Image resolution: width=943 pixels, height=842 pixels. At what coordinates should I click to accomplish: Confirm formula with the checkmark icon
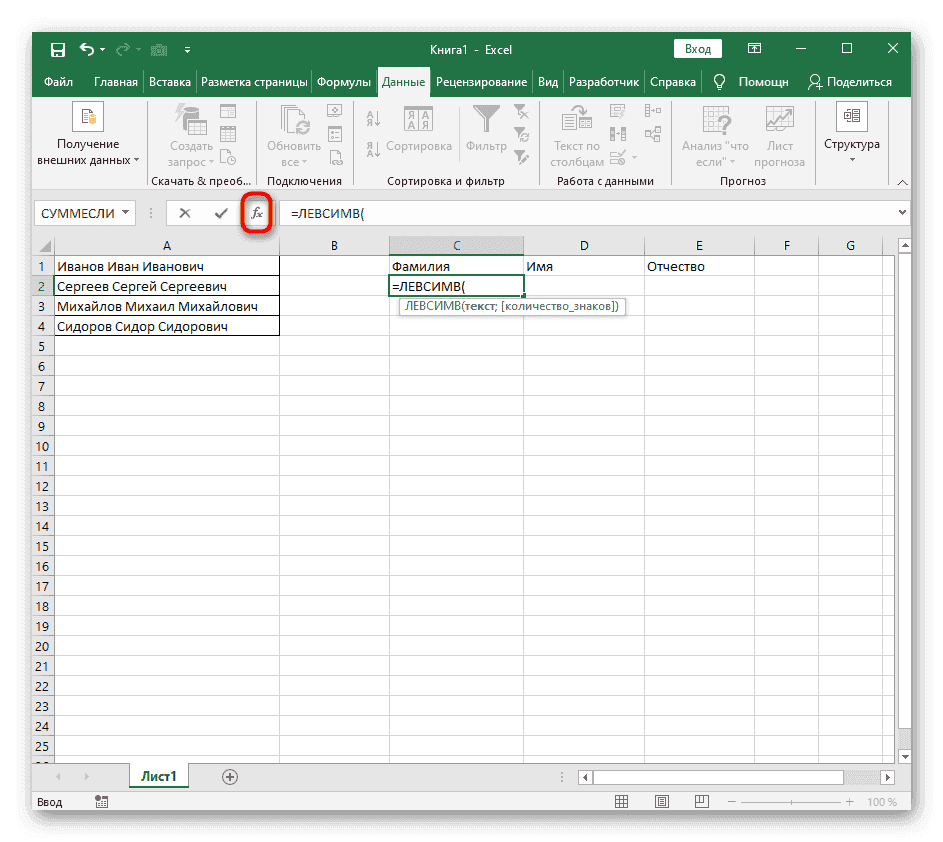tap(222, 212)
